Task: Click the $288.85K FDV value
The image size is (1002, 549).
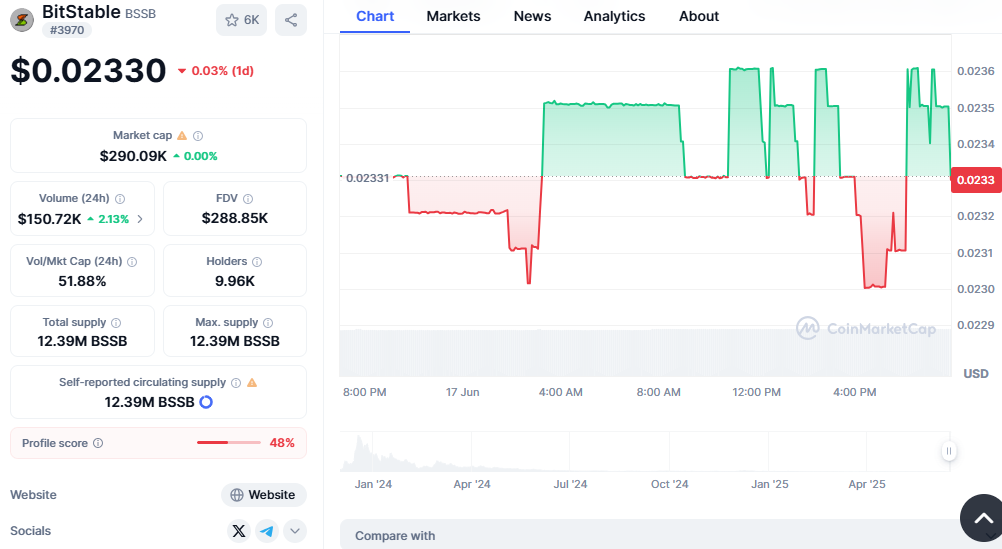Action: coord(235,219)
